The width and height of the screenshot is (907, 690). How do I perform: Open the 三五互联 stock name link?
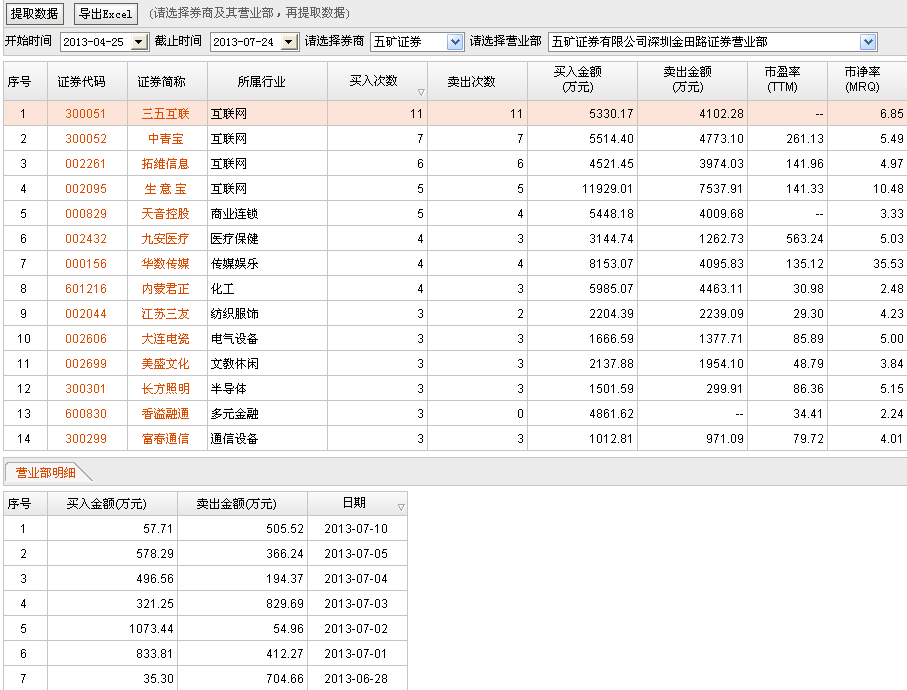165,114
